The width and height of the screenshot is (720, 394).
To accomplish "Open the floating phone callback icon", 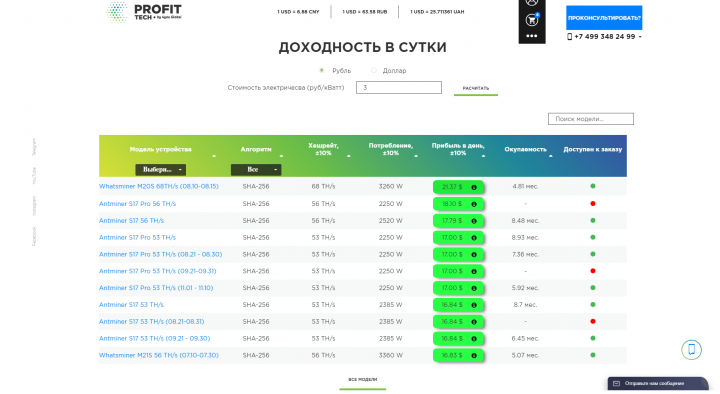I will point(691,350).
